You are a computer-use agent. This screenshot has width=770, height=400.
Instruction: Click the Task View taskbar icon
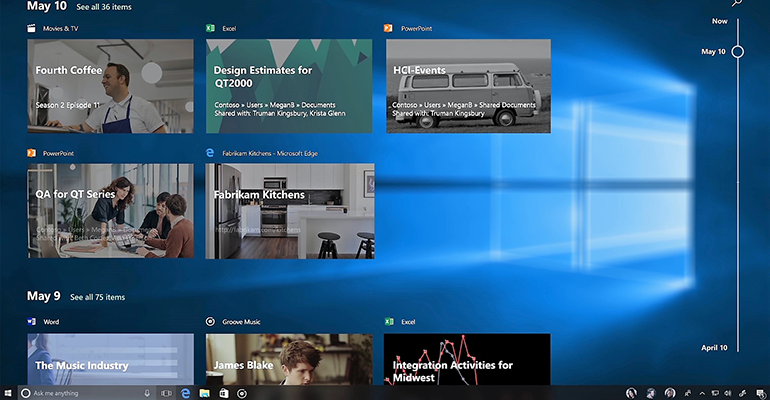(166, 393)
